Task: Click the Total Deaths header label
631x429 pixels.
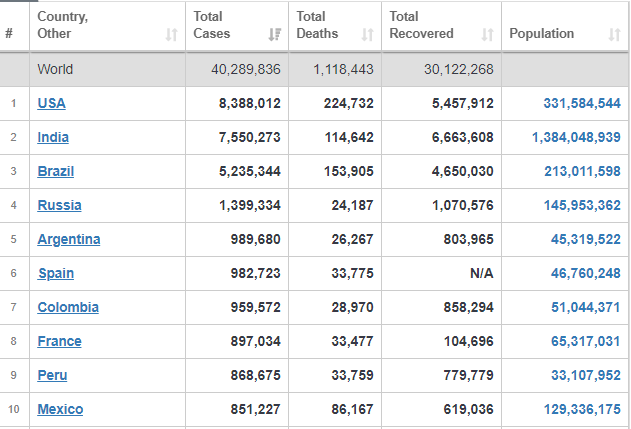Action: [x=317, y=25]
